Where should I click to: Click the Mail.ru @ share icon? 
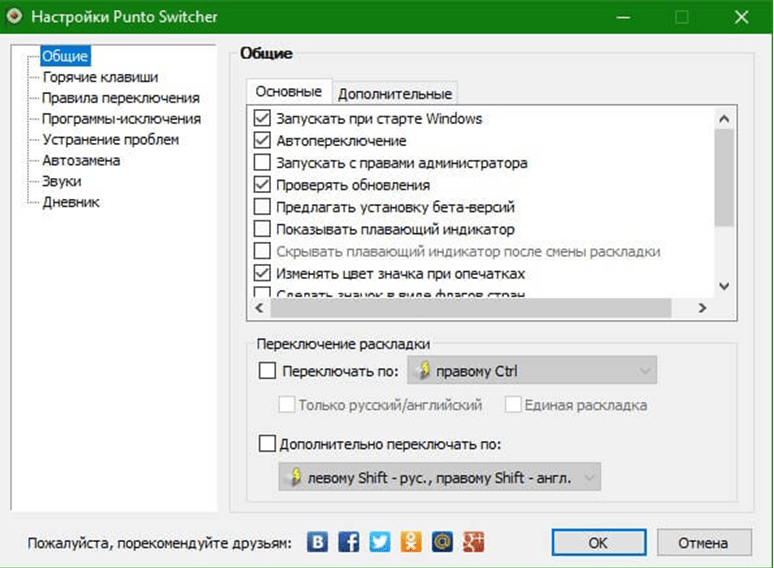[x=442, y=542]
